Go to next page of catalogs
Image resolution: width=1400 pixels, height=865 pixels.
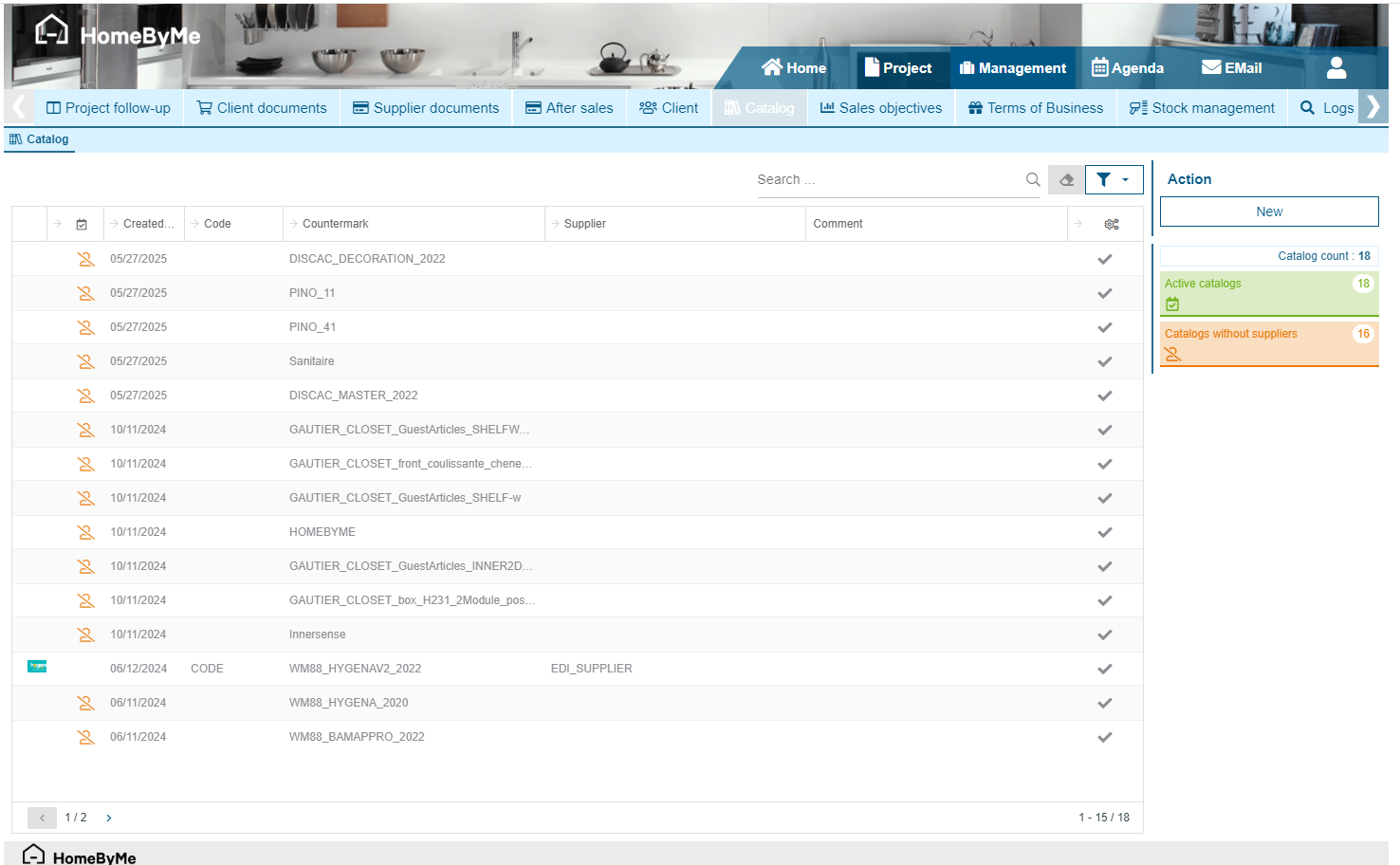tap(109, 818)
